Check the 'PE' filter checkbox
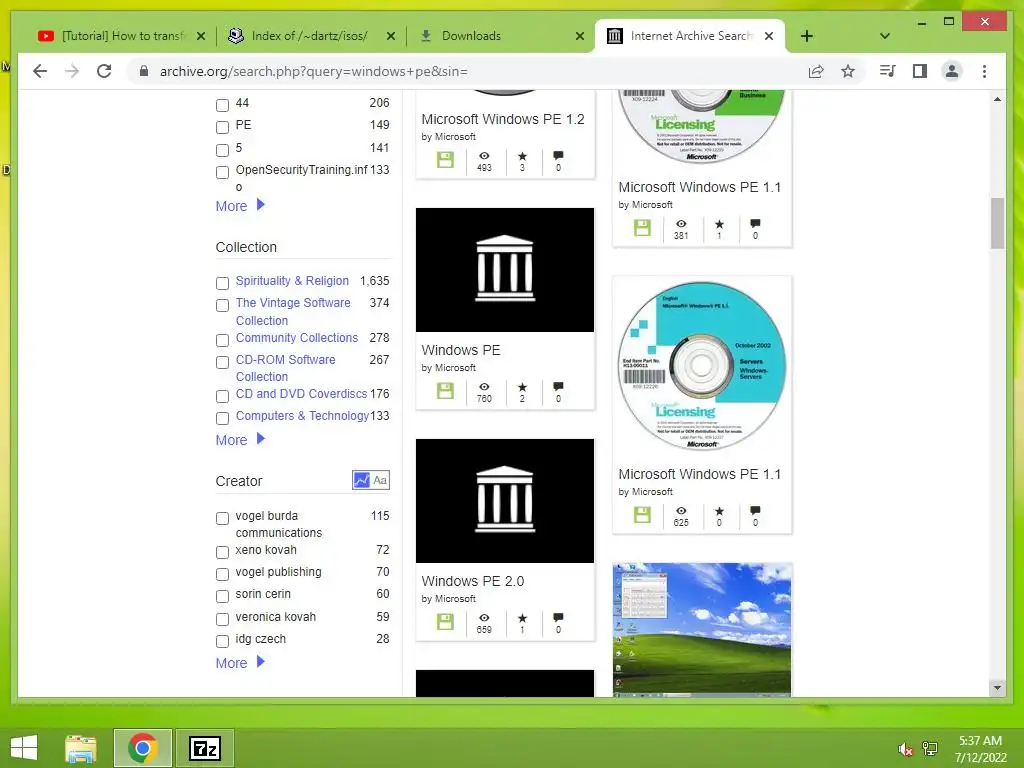This screenshot has height=768, width=1024. (222, 127)
